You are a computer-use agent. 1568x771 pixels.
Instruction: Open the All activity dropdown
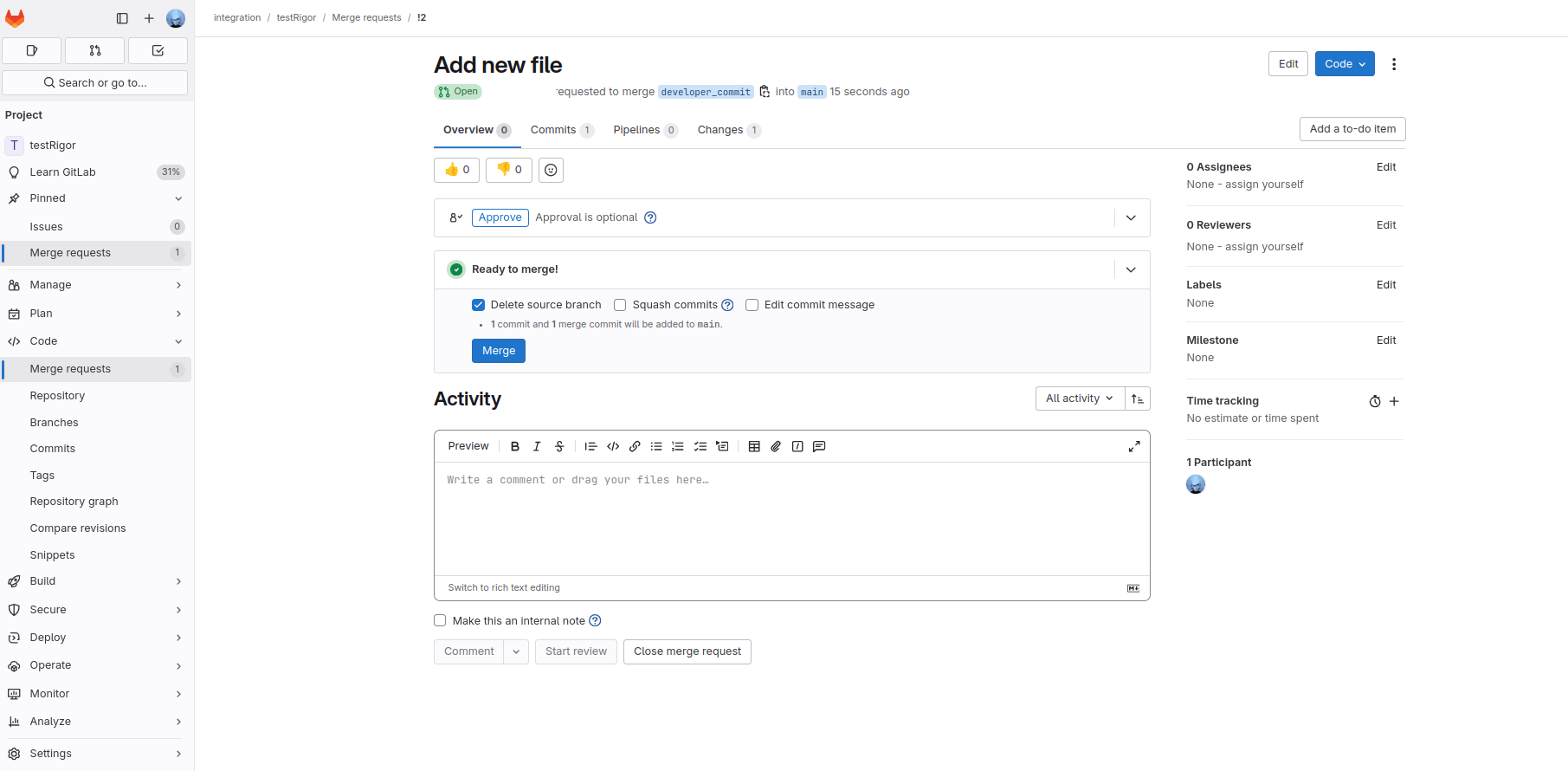coord(1080,398)
